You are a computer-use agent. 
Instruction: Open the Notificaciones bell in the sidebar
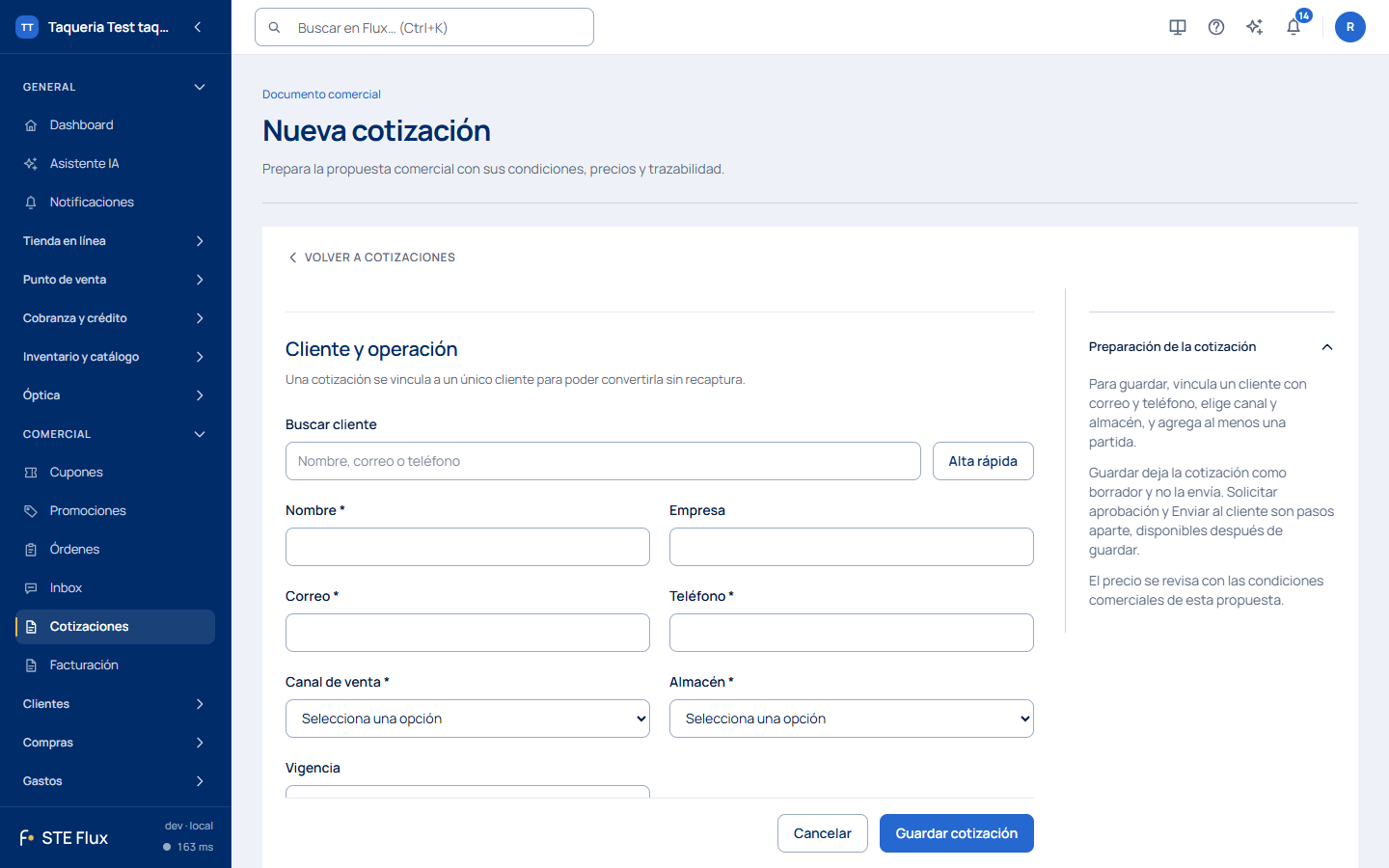click(31, 203)
